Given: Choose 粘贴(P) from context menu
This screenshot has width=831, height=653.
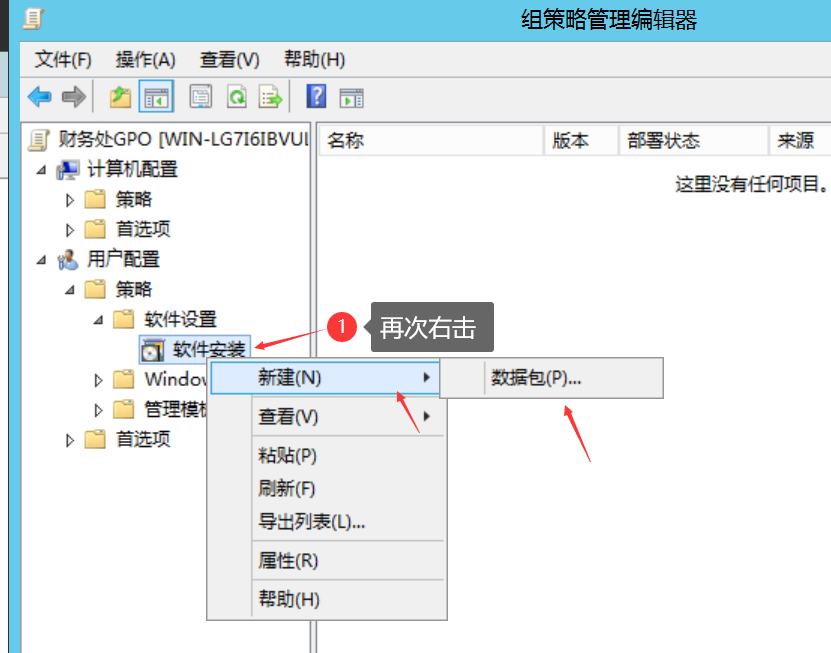Looking at the screenshot, I should [325, 455].
